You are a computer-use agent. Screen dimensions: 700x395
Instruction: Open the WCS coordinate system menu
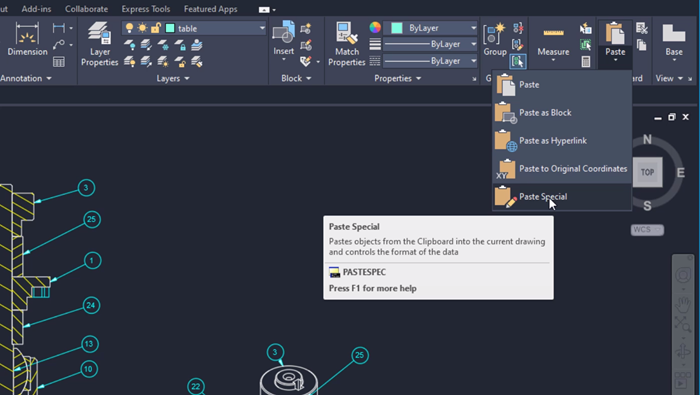(x=647, y=230)
